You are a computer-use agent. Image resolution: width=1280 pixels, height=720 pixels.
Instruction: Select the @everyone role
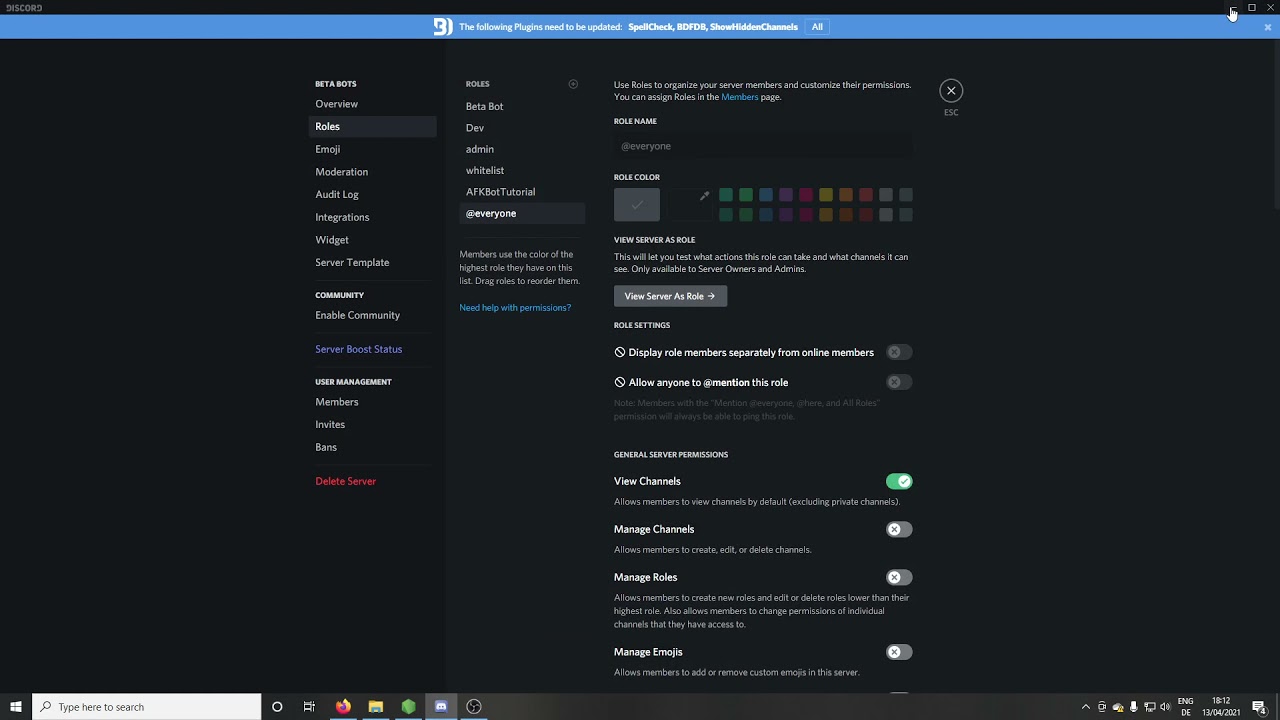tap(522, 213)
